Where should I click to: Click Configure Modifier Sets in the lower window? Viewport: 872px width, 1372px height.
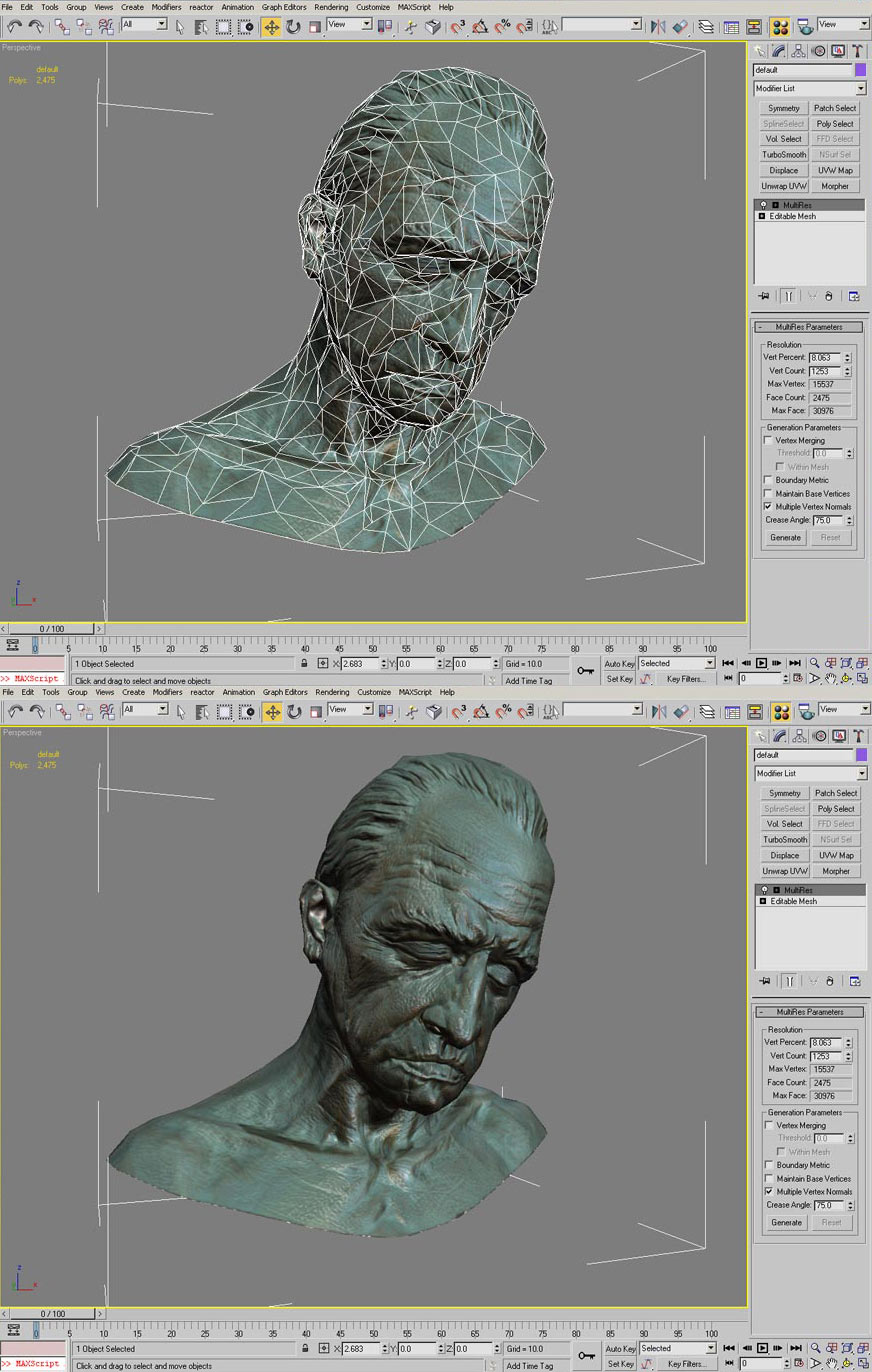[x=854, y=981]
